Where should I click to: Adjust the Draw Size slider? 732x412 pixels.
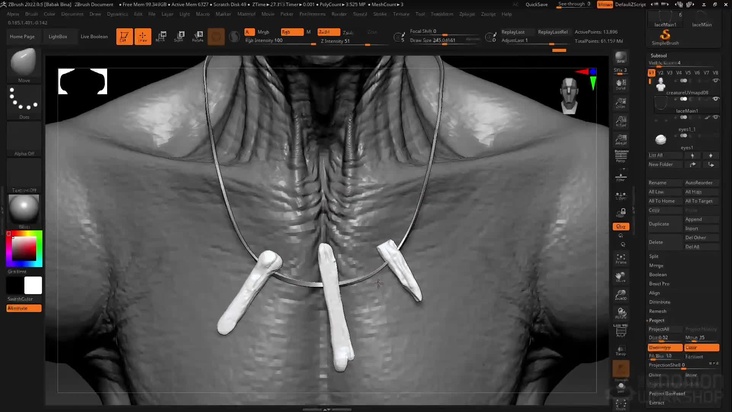(444, 40)
